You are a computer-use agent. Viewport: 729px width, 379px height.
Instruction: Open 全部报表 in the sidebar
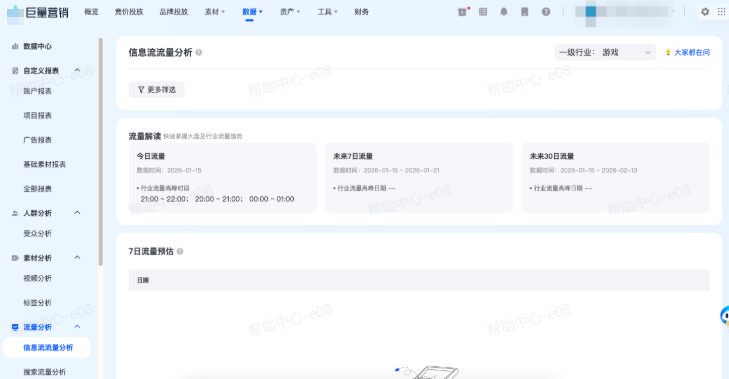[38, 189]
